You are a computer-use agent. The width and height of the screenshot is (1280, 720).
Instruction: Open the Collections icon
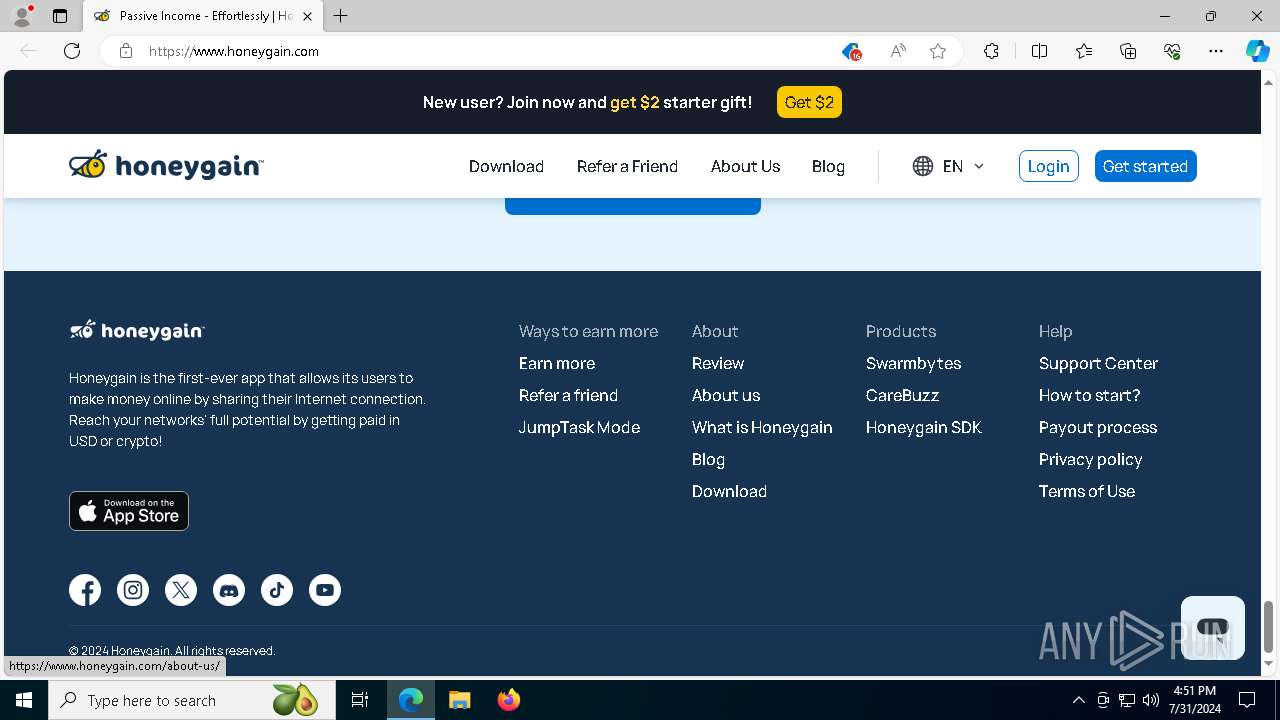click(1128, 51)
